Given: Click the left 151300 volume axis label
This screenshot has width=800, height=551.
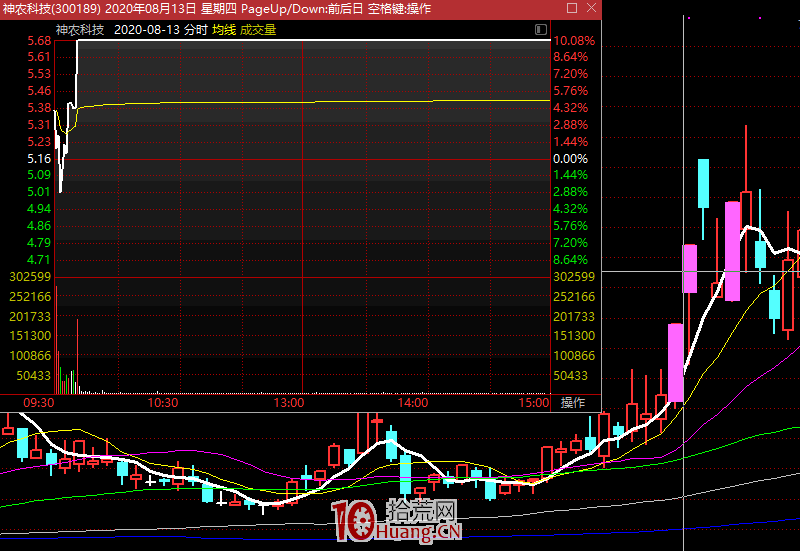Looking at the screenshot, I should click(30, 336).
